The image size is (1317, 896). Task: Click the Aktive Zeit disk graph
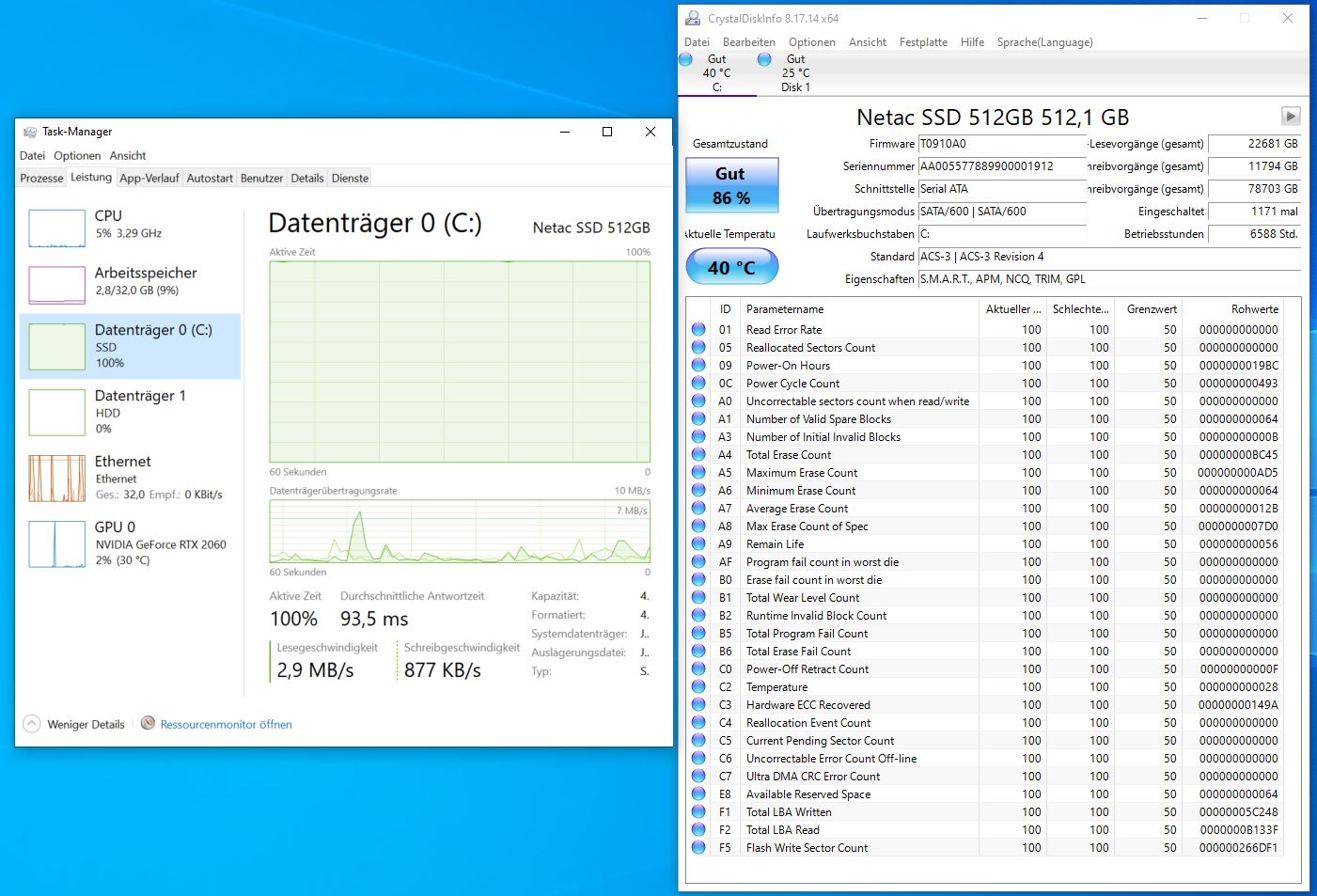coord(460,362)
